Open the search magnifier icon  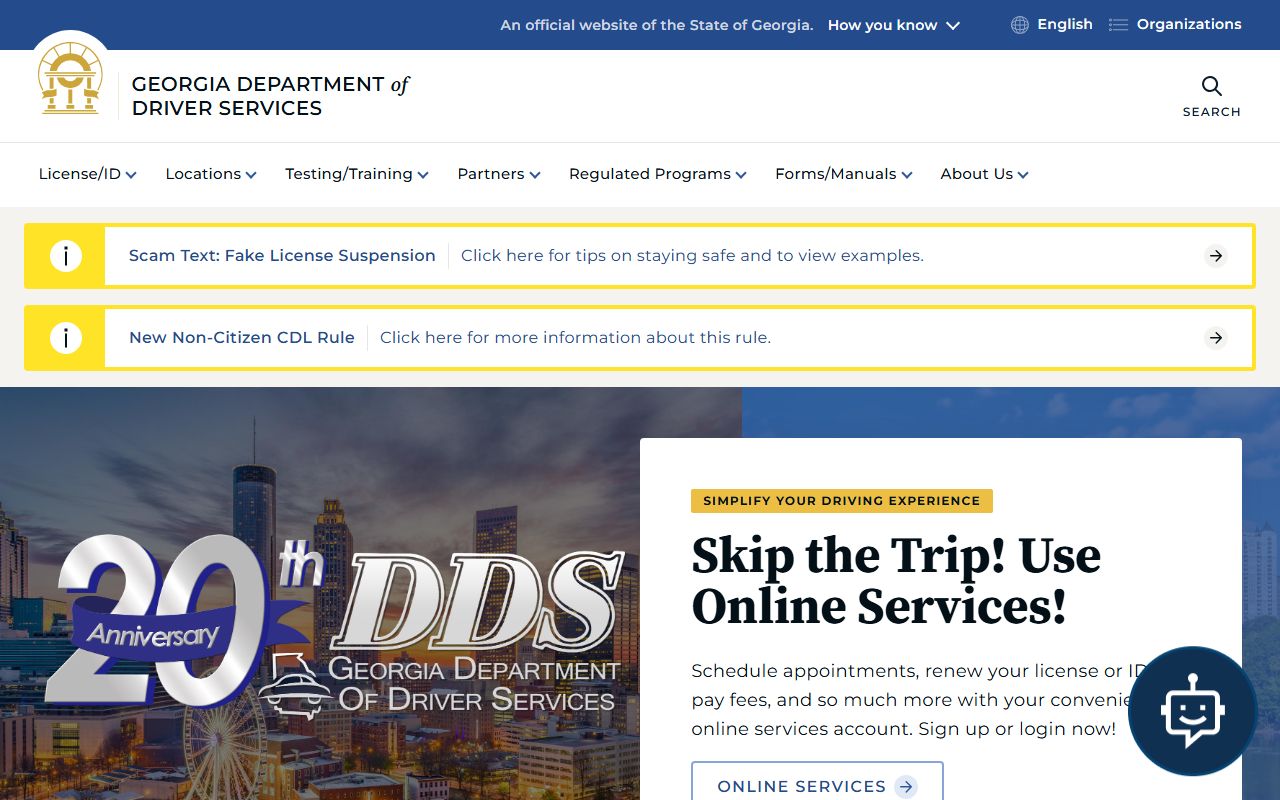[x=1212, y=86]
